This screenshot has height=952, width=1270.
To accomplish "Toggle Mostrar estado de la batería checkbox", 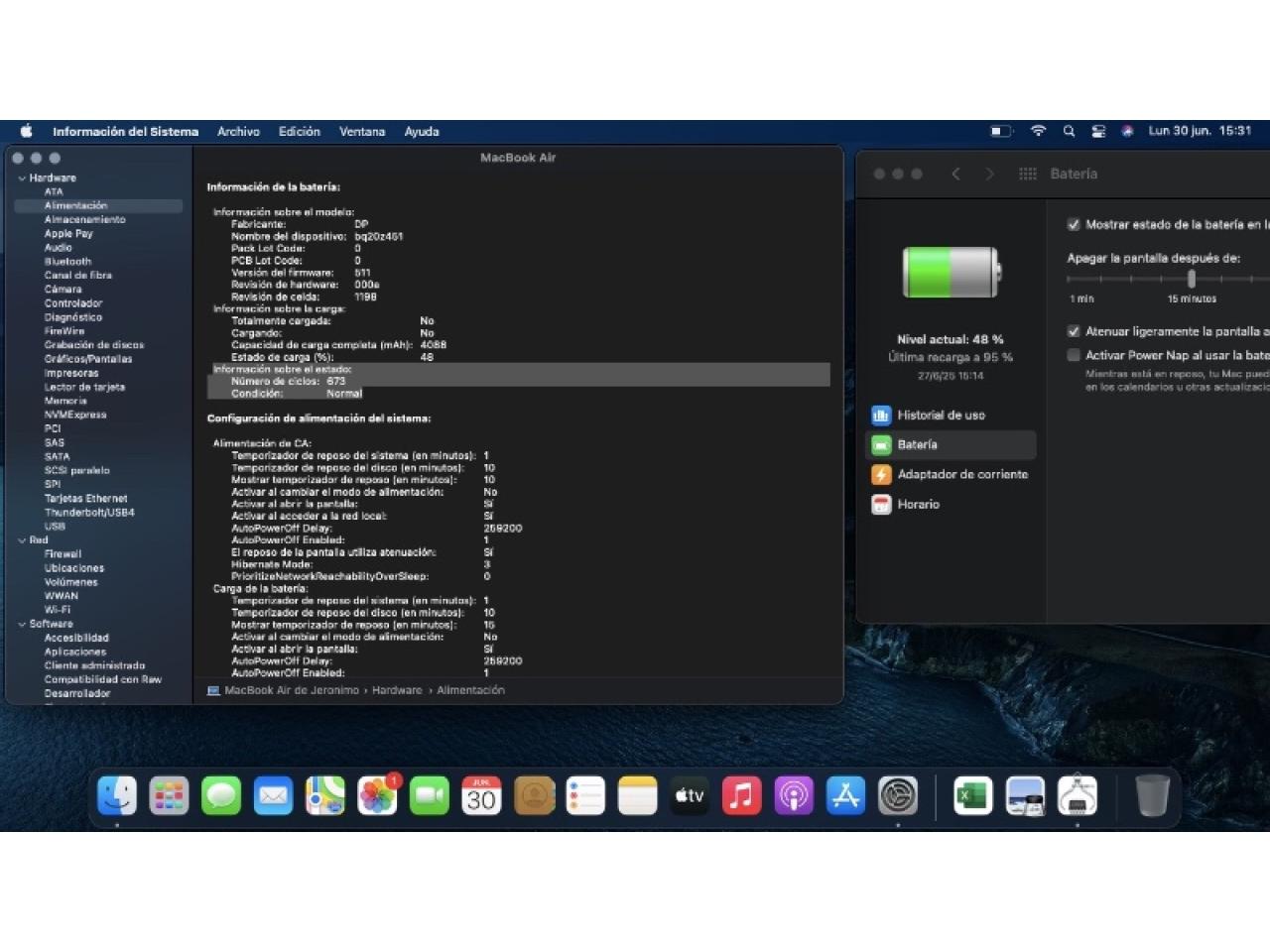I will tap(1073, 224).
